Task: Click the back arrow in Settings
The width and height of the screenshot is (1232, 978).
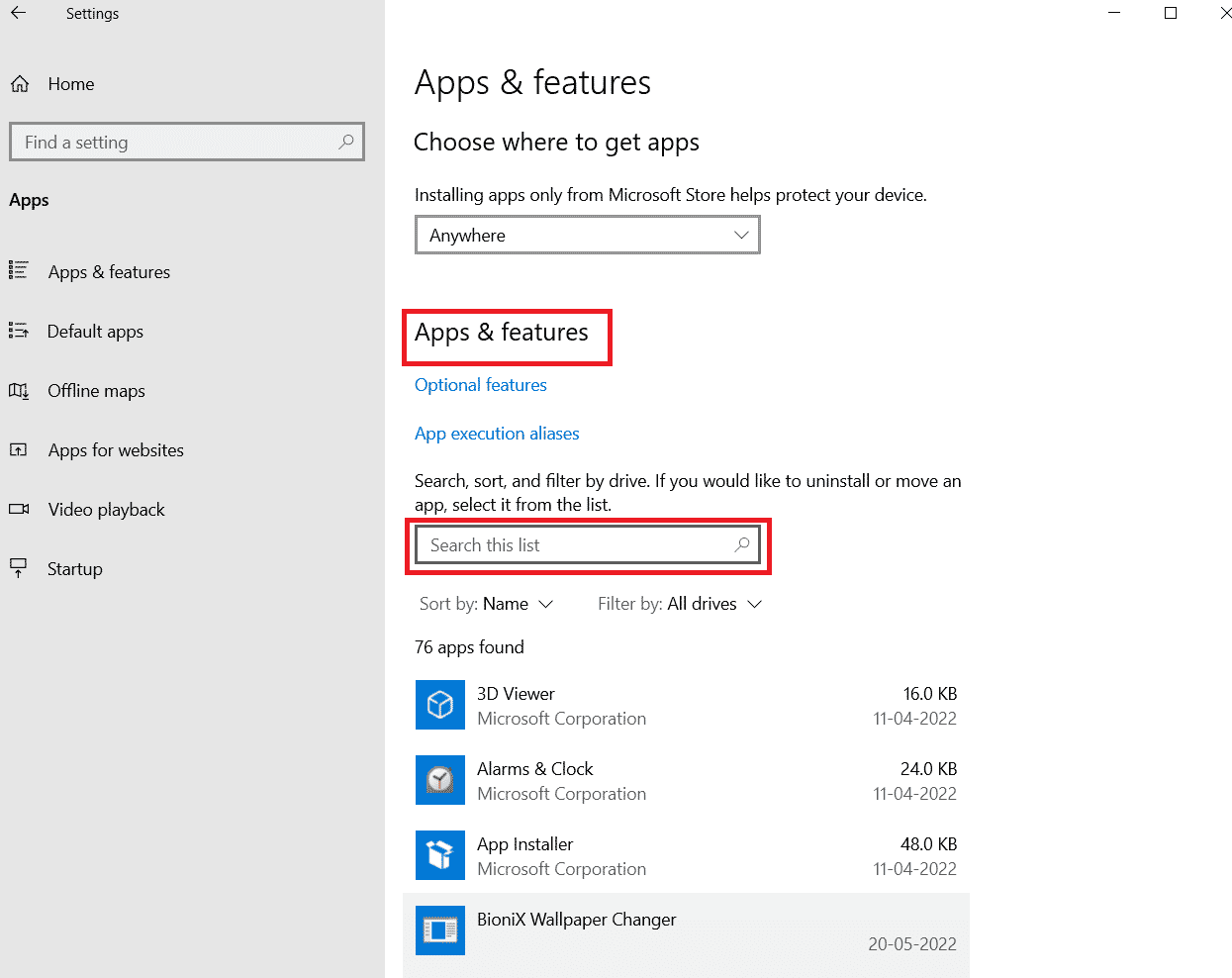Action: (18, 13)
